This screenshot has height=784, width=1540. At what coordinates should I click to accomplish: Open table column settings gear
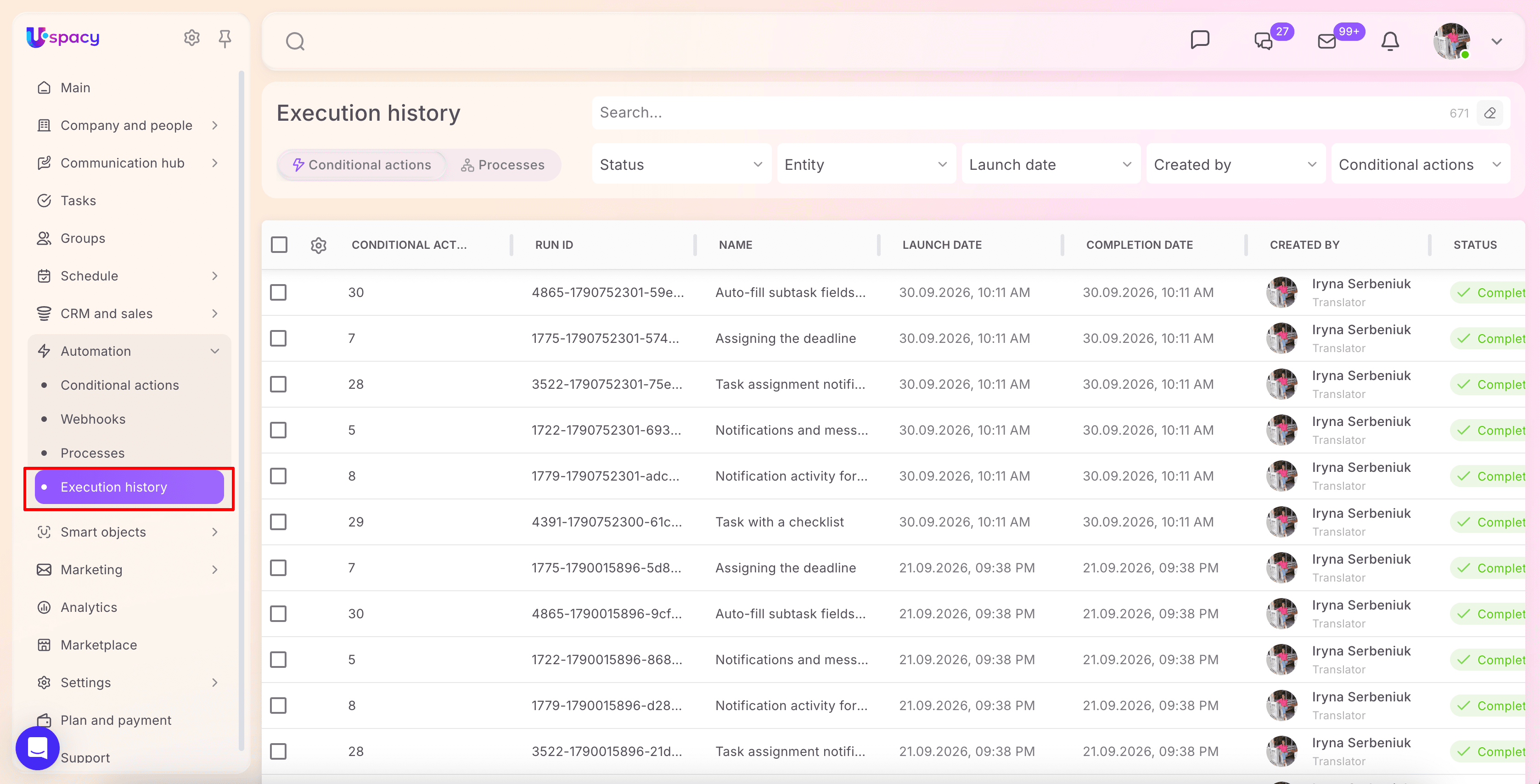point(319,245)
